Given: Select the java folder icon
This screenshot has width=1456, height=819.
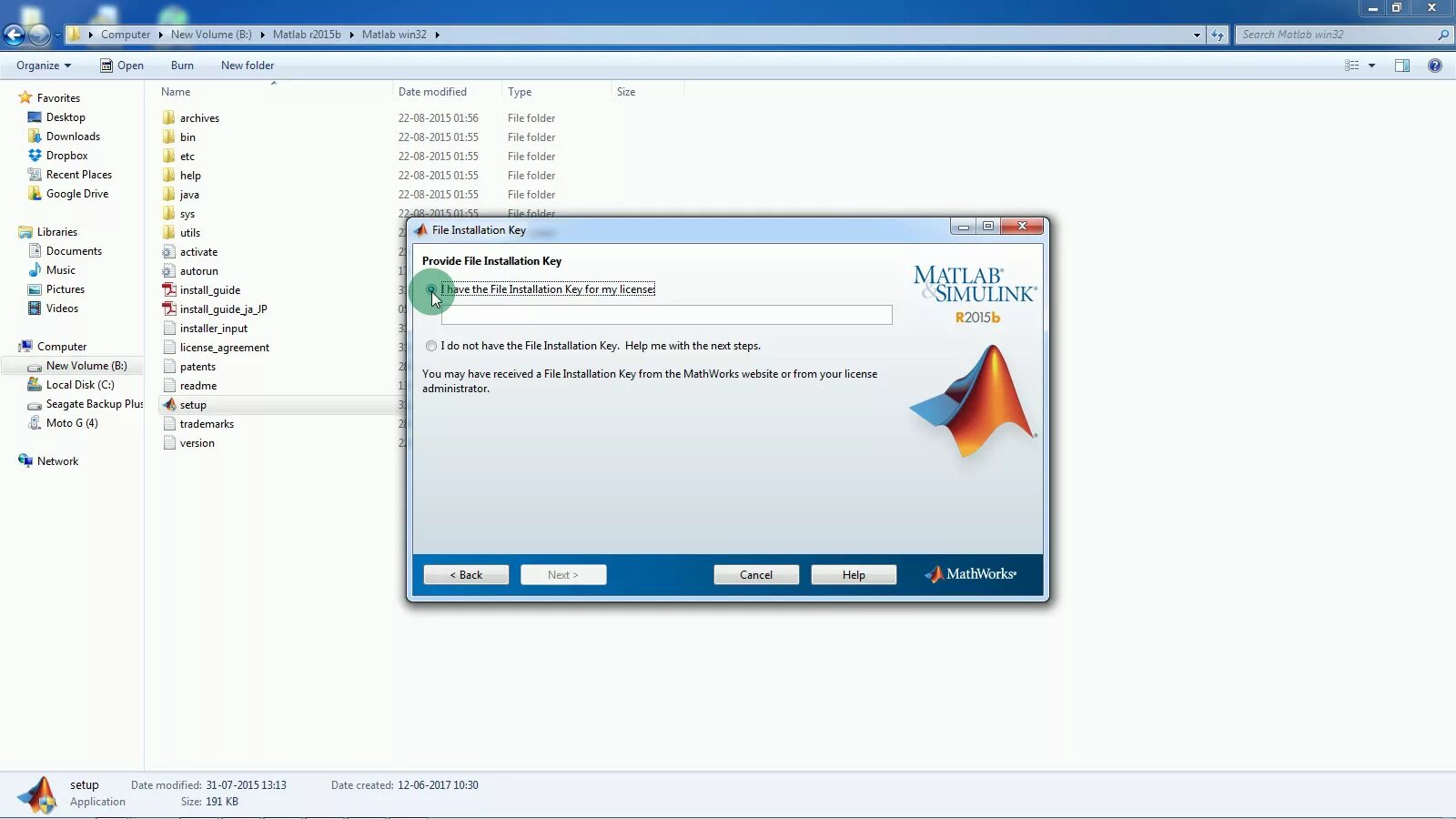Looking at the screenshot, I should click(x=168, y=194).
